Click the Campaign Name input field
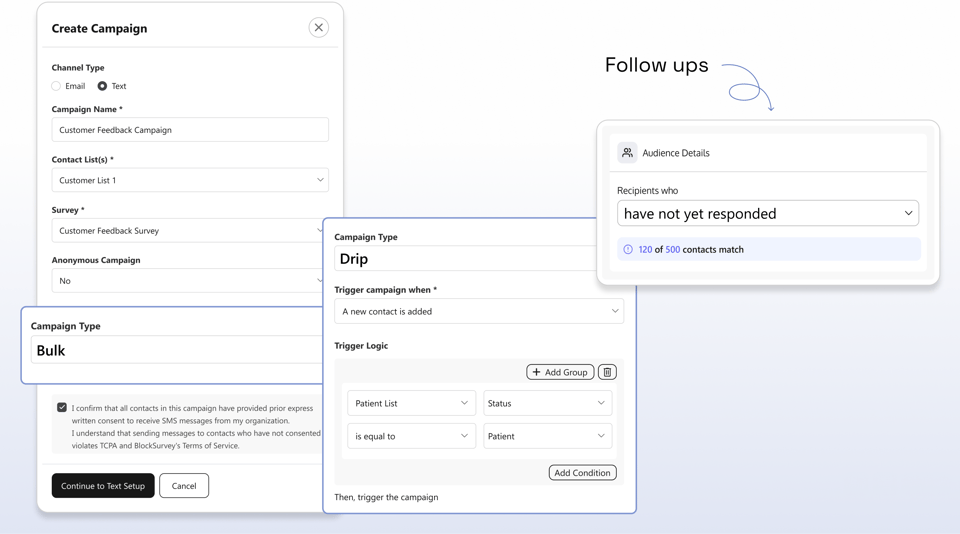960x534 pixels. coord(190,130)
